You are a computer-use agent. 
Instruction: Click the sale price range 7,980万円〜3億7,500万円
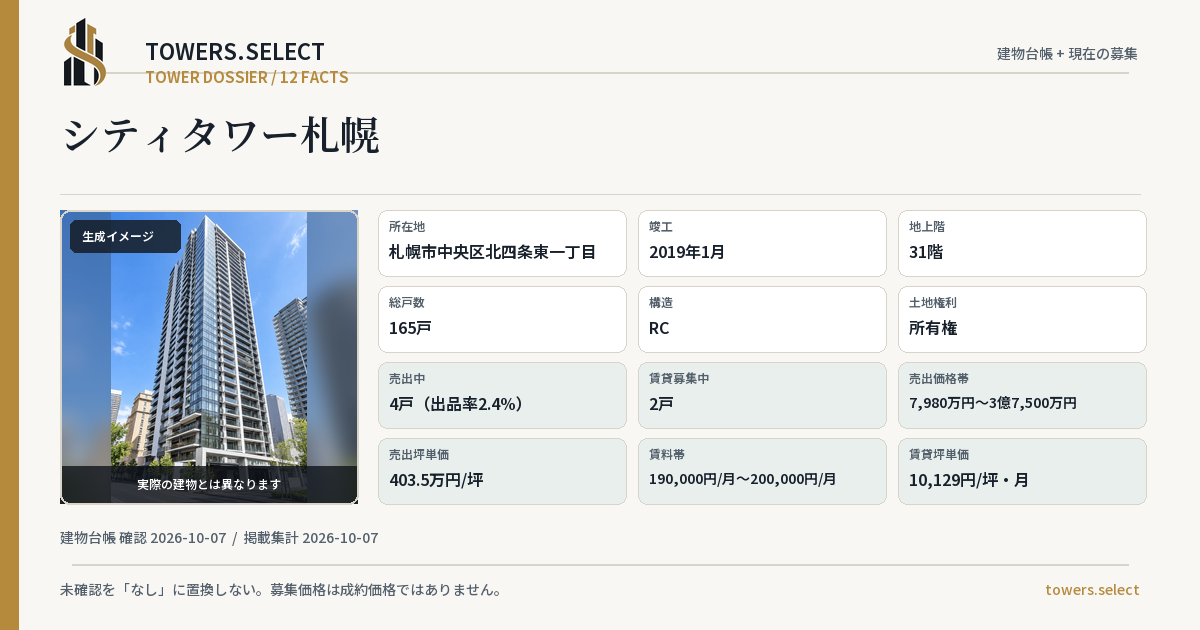(993, 403)
